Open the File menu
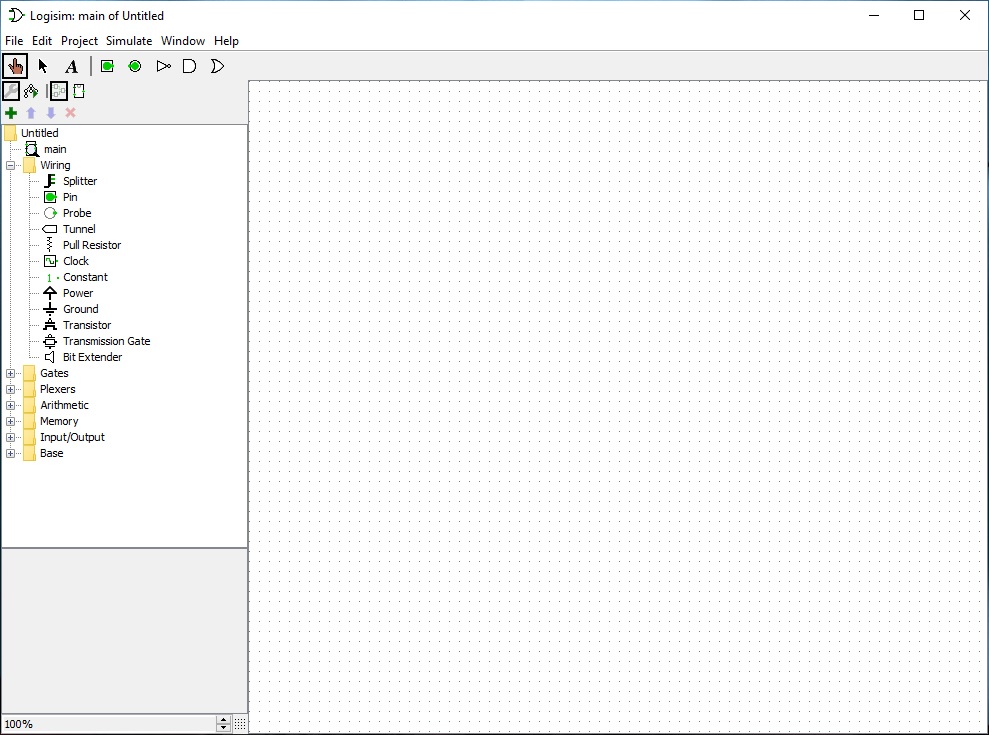The image size is (989, 735). (x=14, y=41)
